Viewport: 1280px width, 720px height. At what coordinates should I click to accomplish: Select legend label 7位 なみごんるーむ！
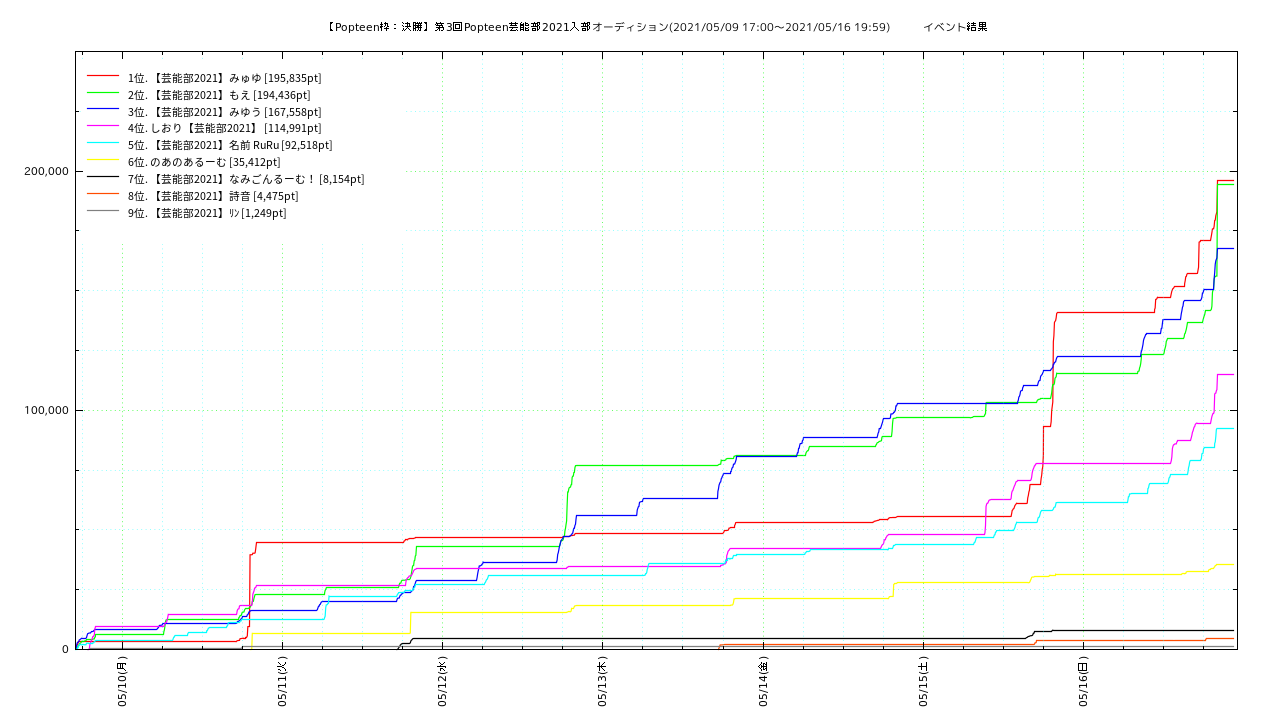[x=245, y=179]
